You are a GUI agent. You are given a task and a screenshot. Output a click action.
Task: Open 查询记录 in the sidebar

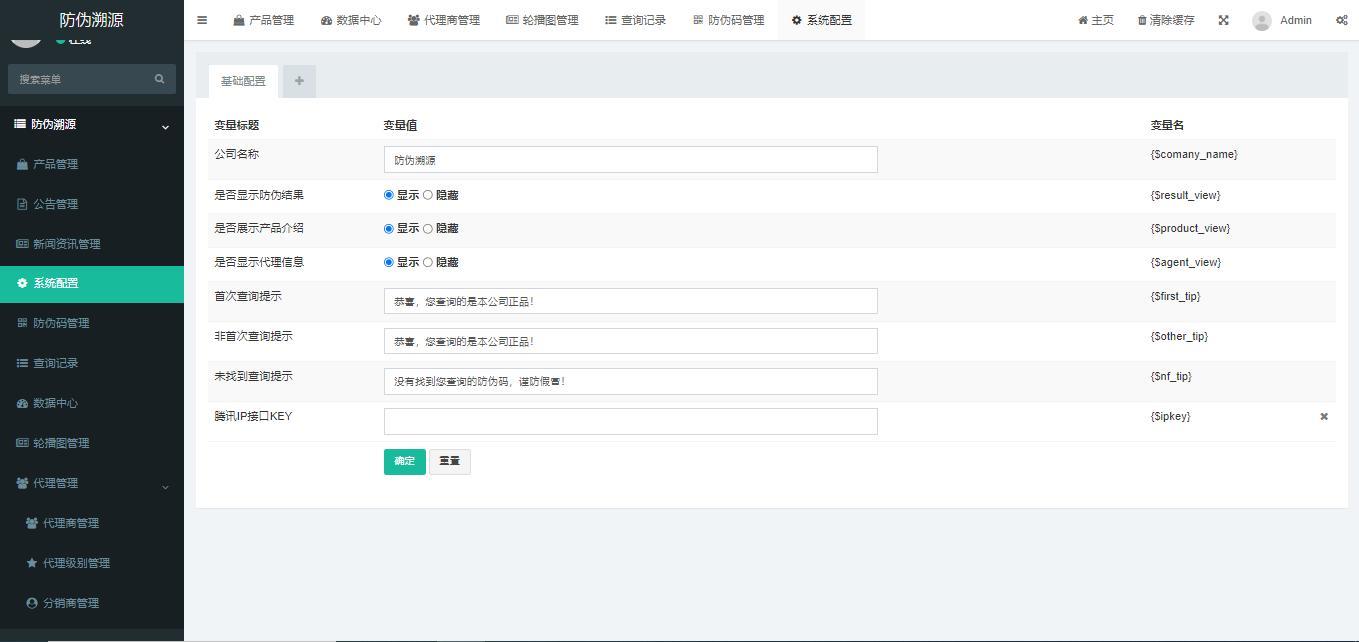click(92, 363)
